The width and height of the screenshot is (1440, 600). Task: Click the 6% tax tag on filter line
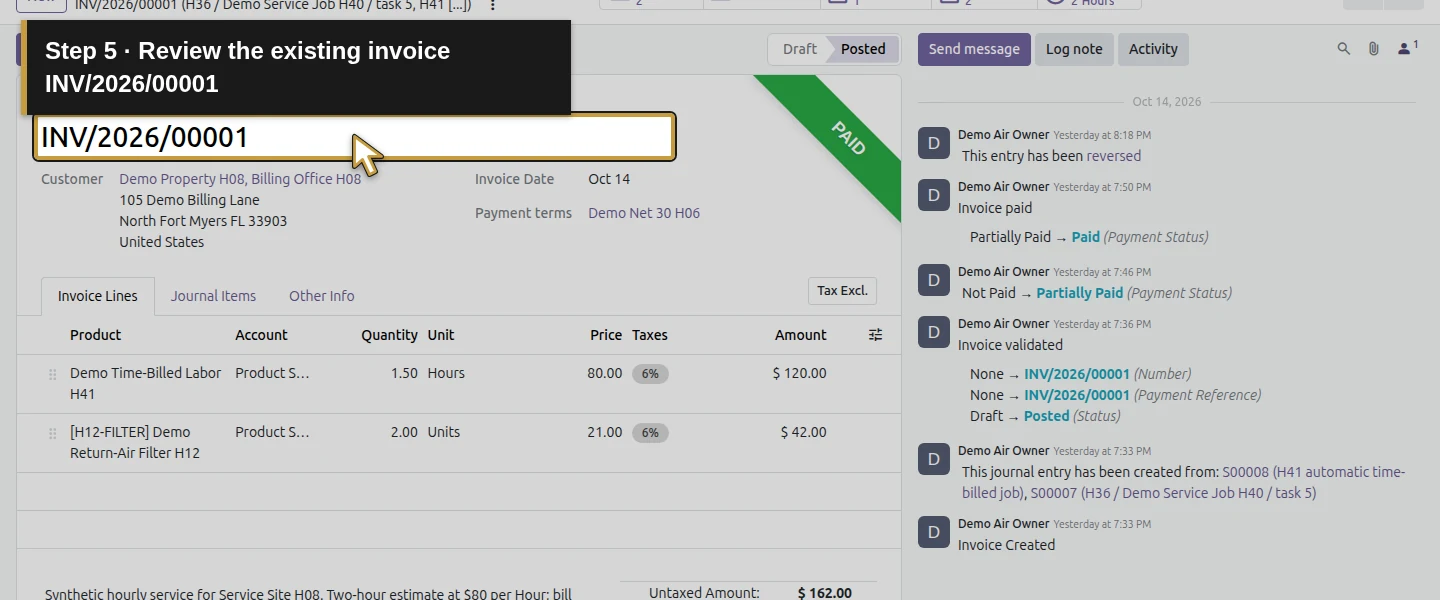tap(650, 433)
